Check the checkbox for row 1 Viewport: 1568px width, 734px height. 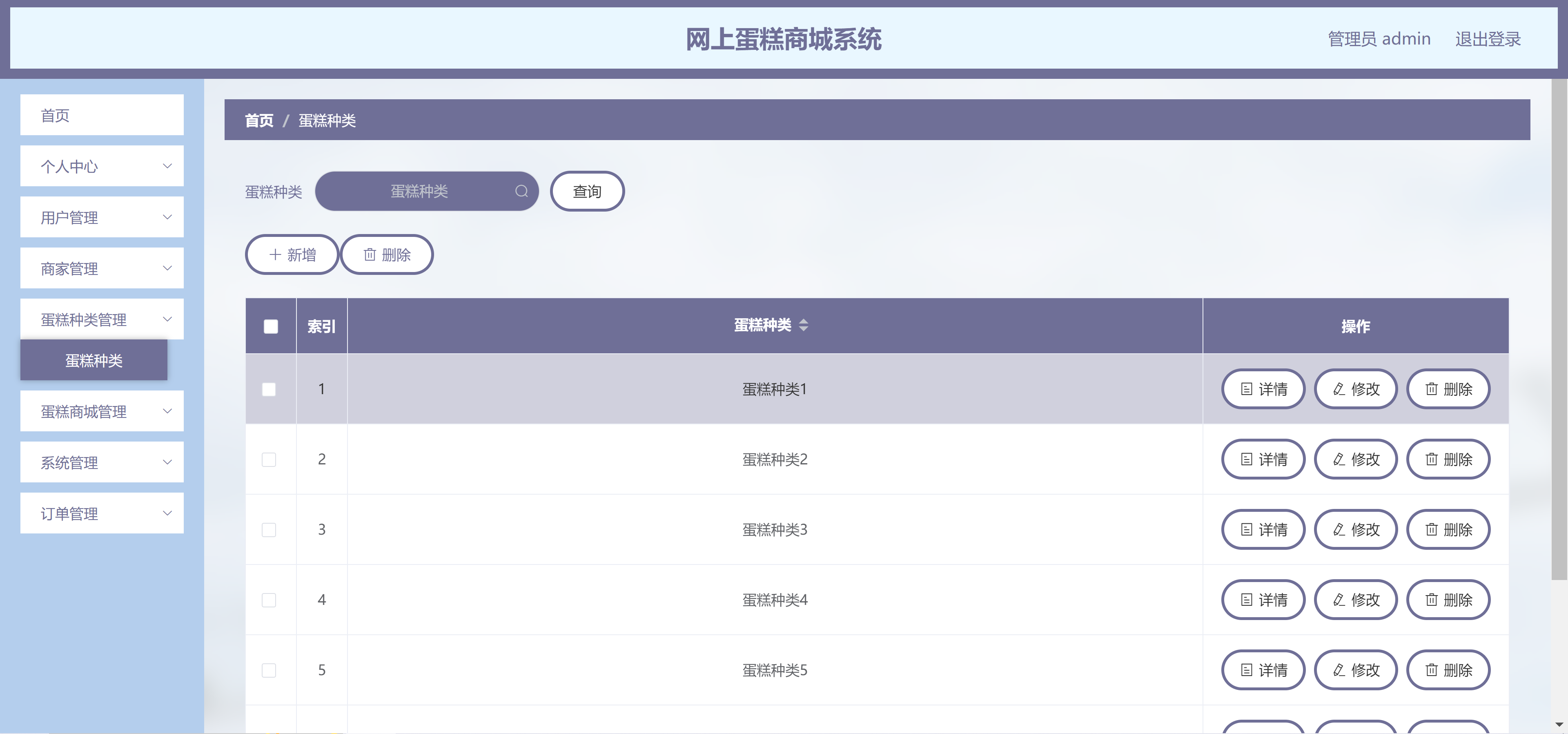click(269, 389)
